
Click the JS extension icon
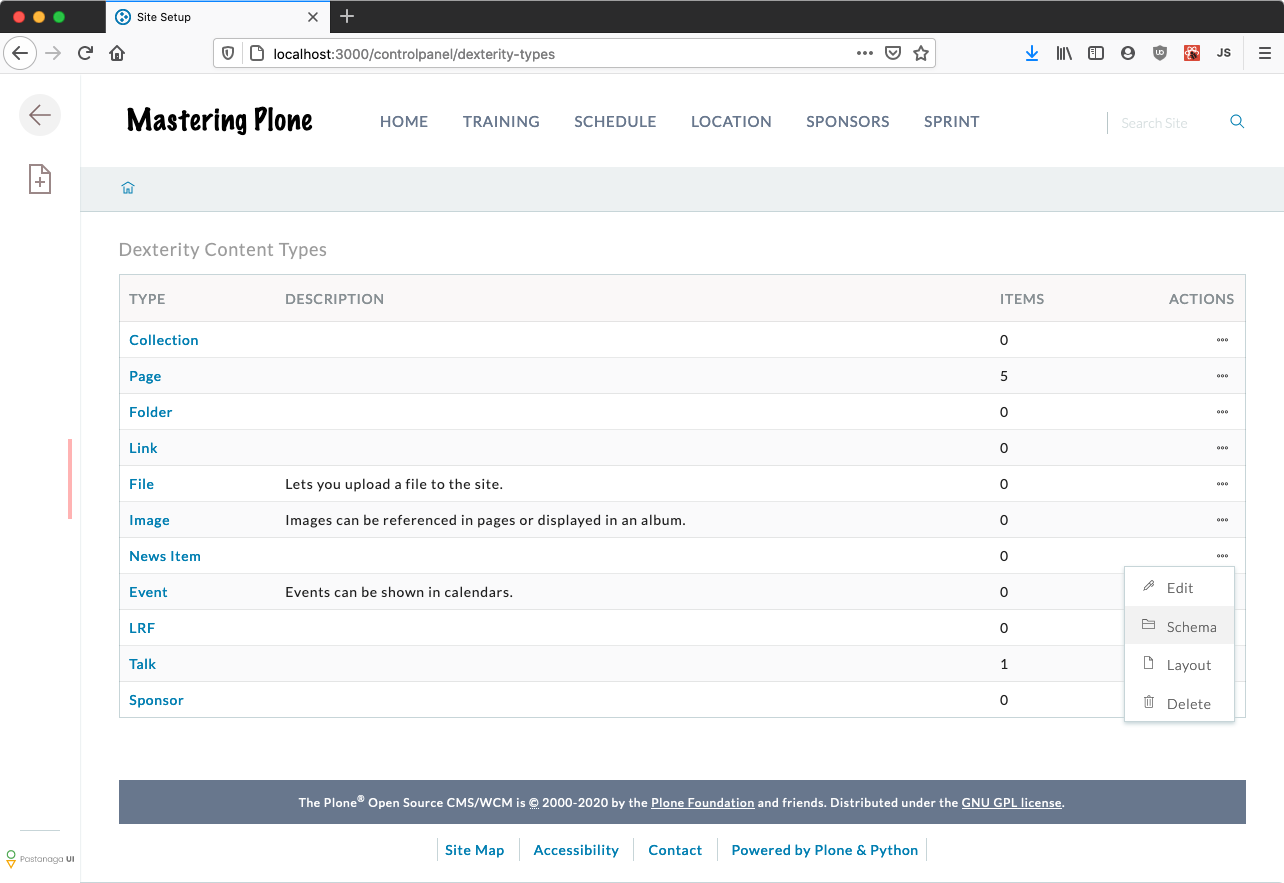click(1224, 53)
